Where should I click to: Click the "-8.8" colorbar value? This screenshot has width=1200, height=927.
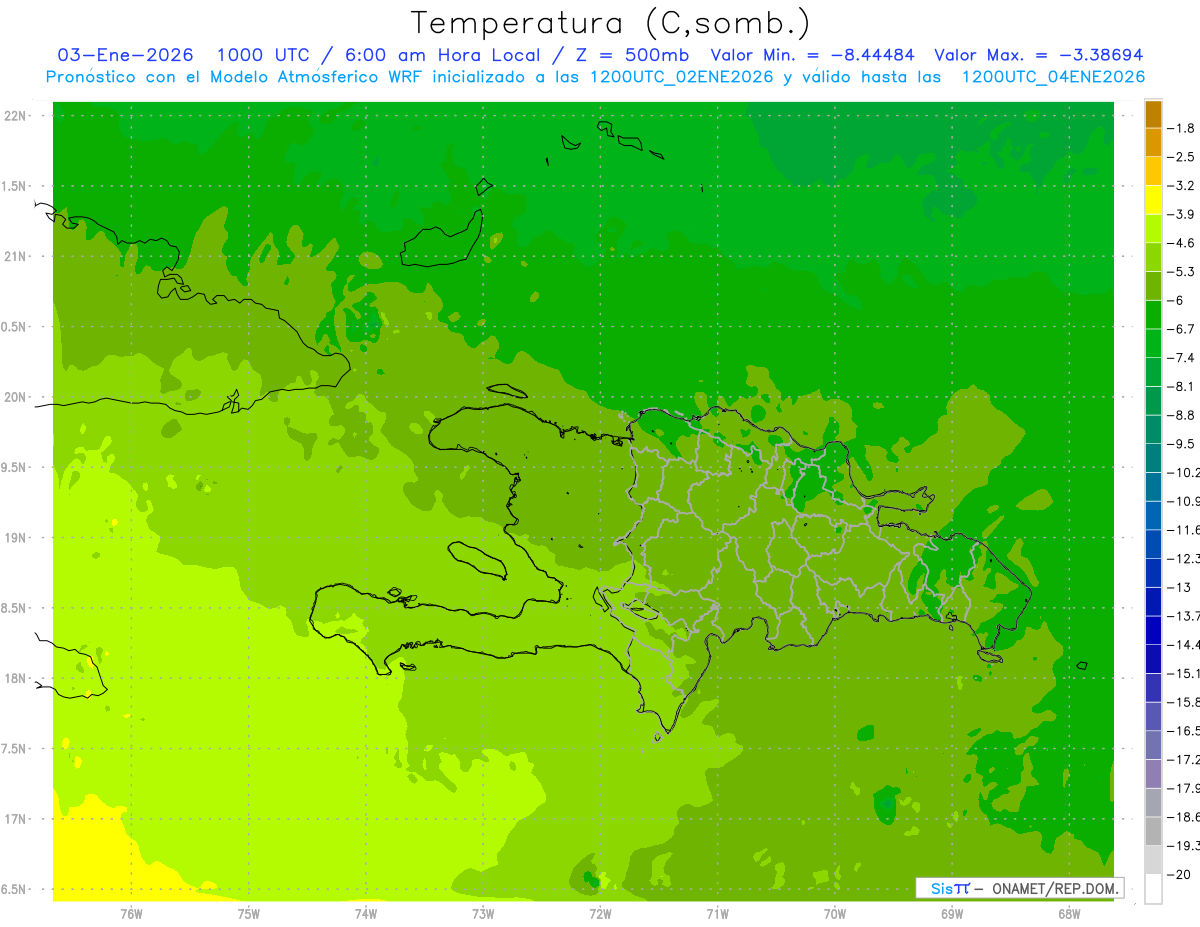pyautogui.click(x=1182, y=415)
